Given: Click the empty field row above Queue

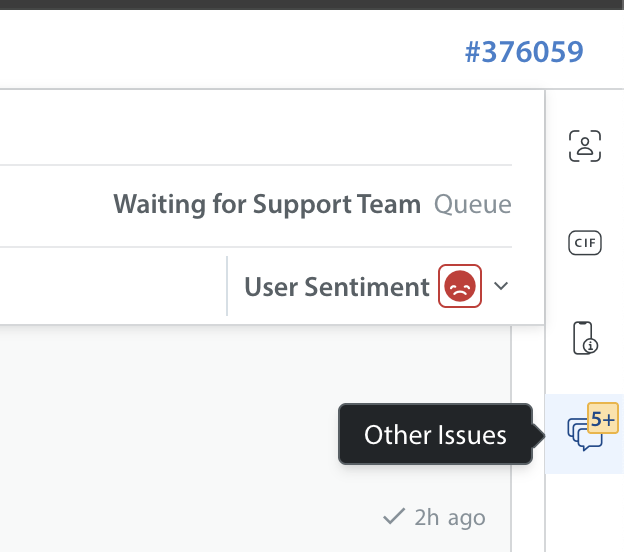Looking at the screenshot, I should (x=255, y=127).
